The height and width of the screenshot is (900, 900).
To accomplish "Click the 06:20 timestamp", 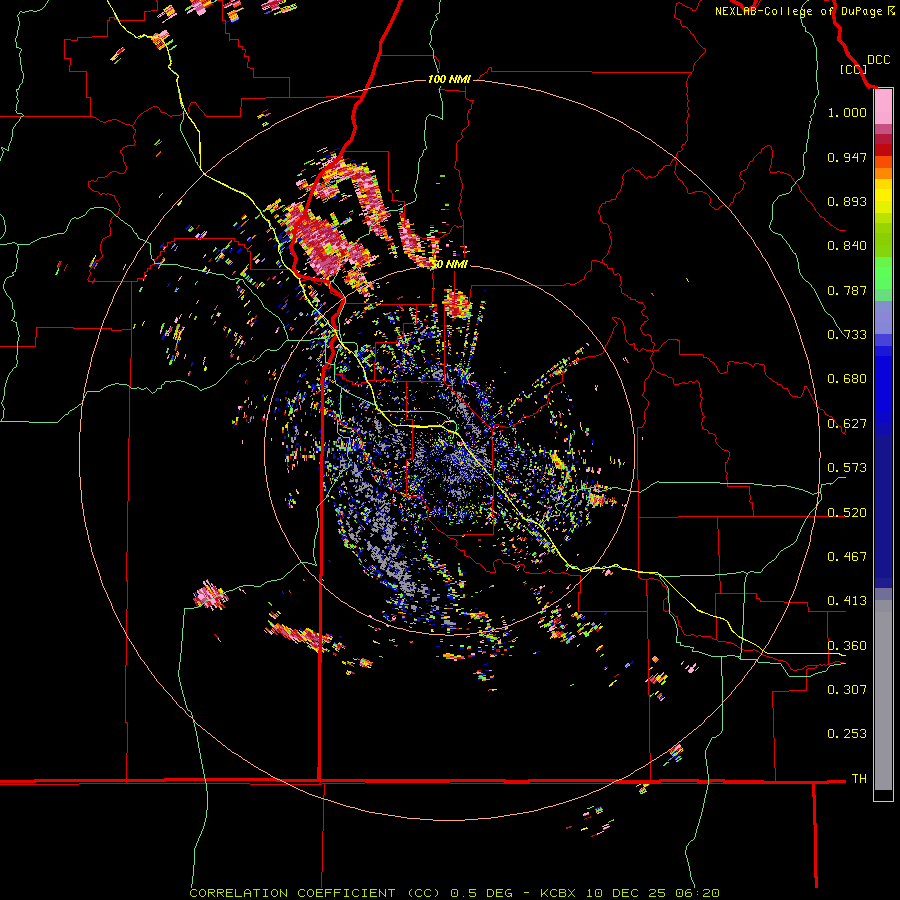I will [698, 893].
